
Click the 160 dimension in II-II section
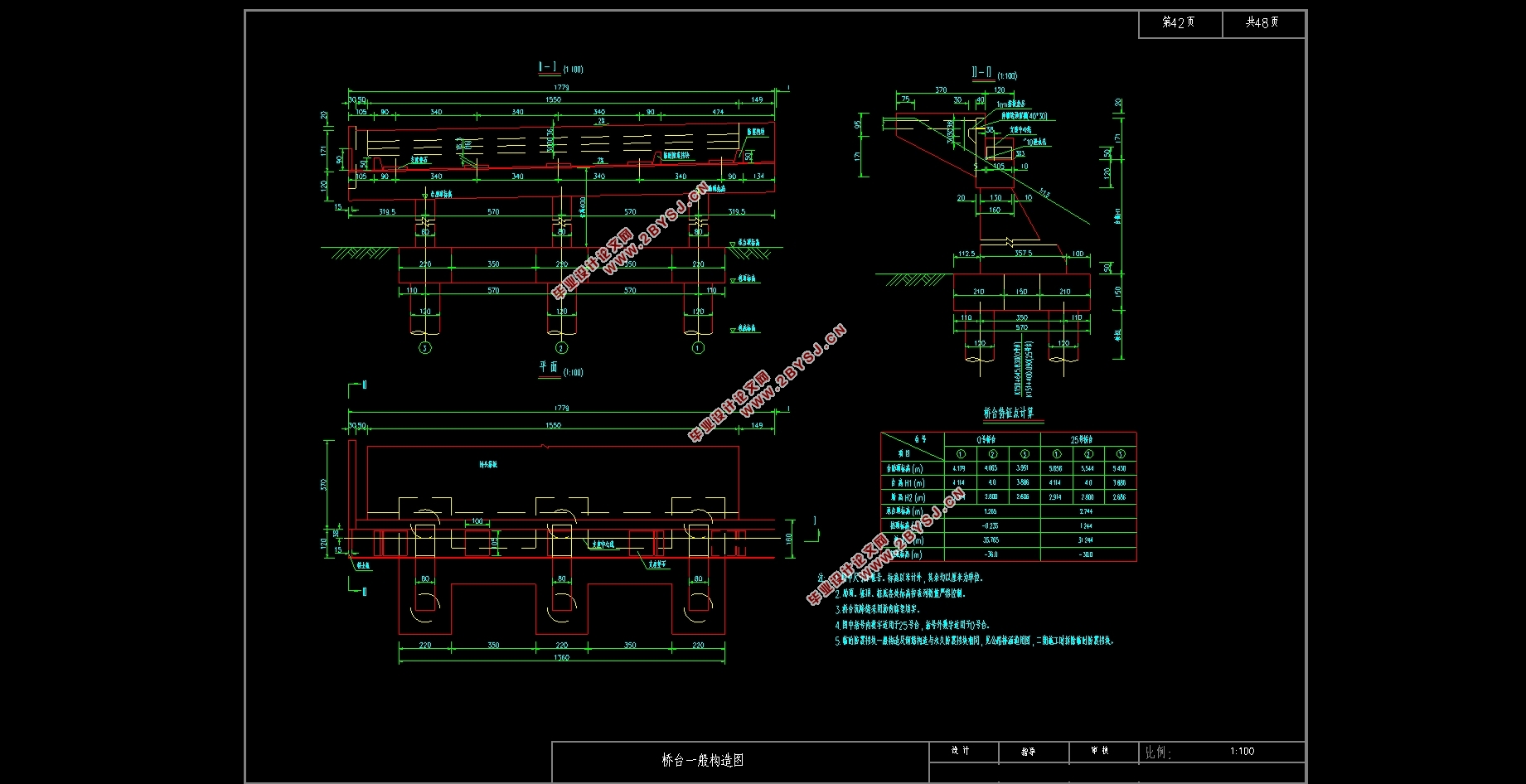(x=995, y=211)
